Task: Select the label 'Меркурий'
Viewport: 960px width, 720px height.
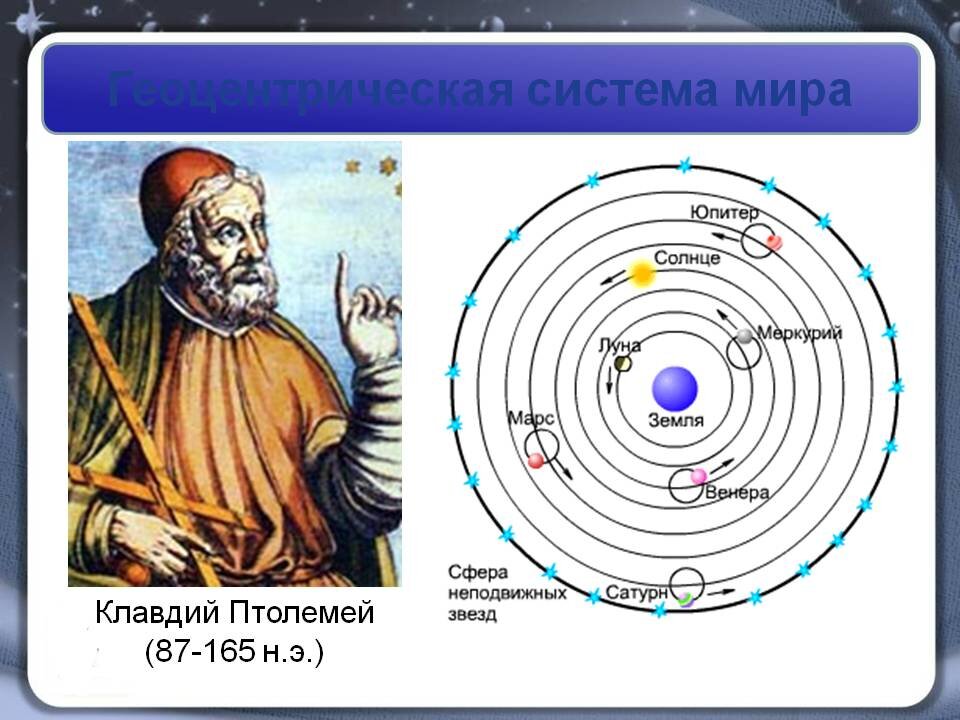Action: point(800,333)
